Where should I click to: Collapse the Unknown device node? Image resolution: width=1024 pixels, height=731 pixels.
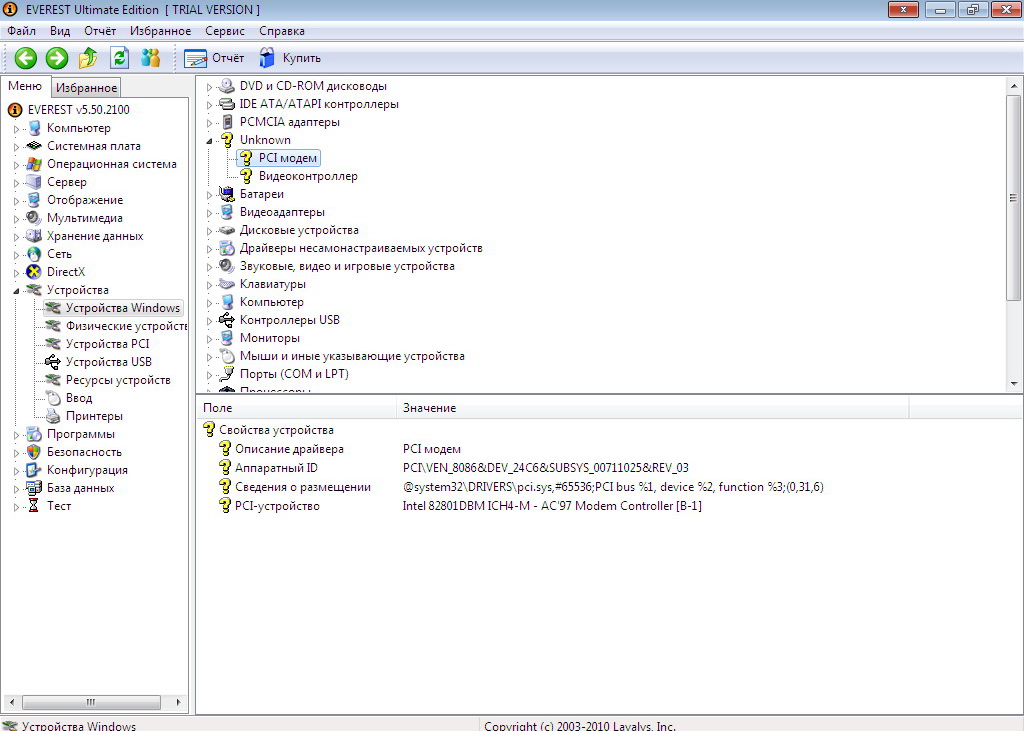pyautogui.click(x=210, y=140)
